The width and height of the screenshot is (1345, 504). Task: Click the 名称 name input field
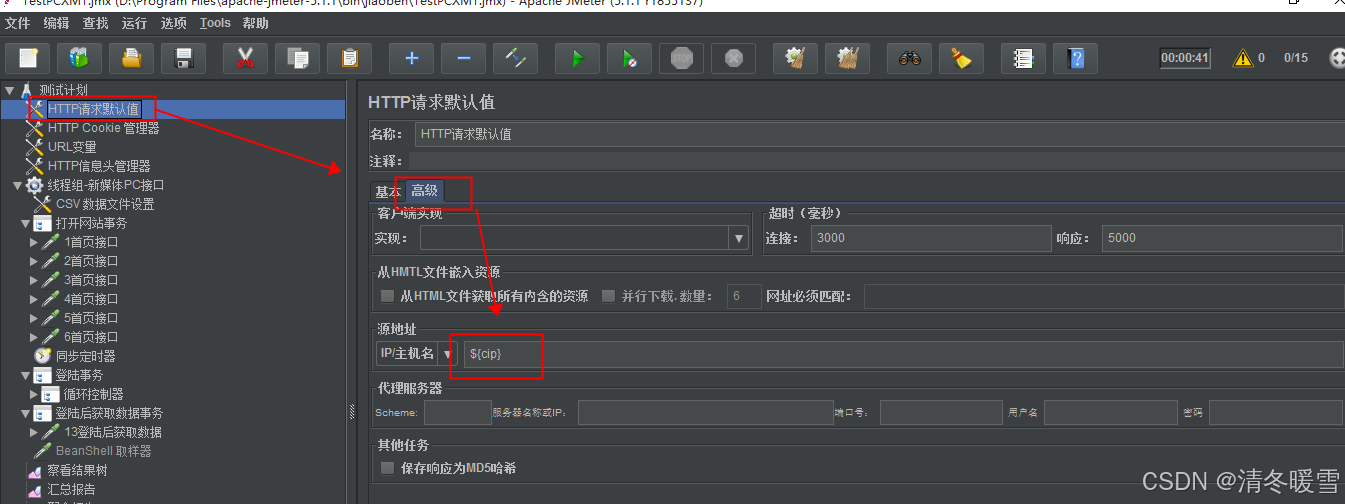coord(879,134)
